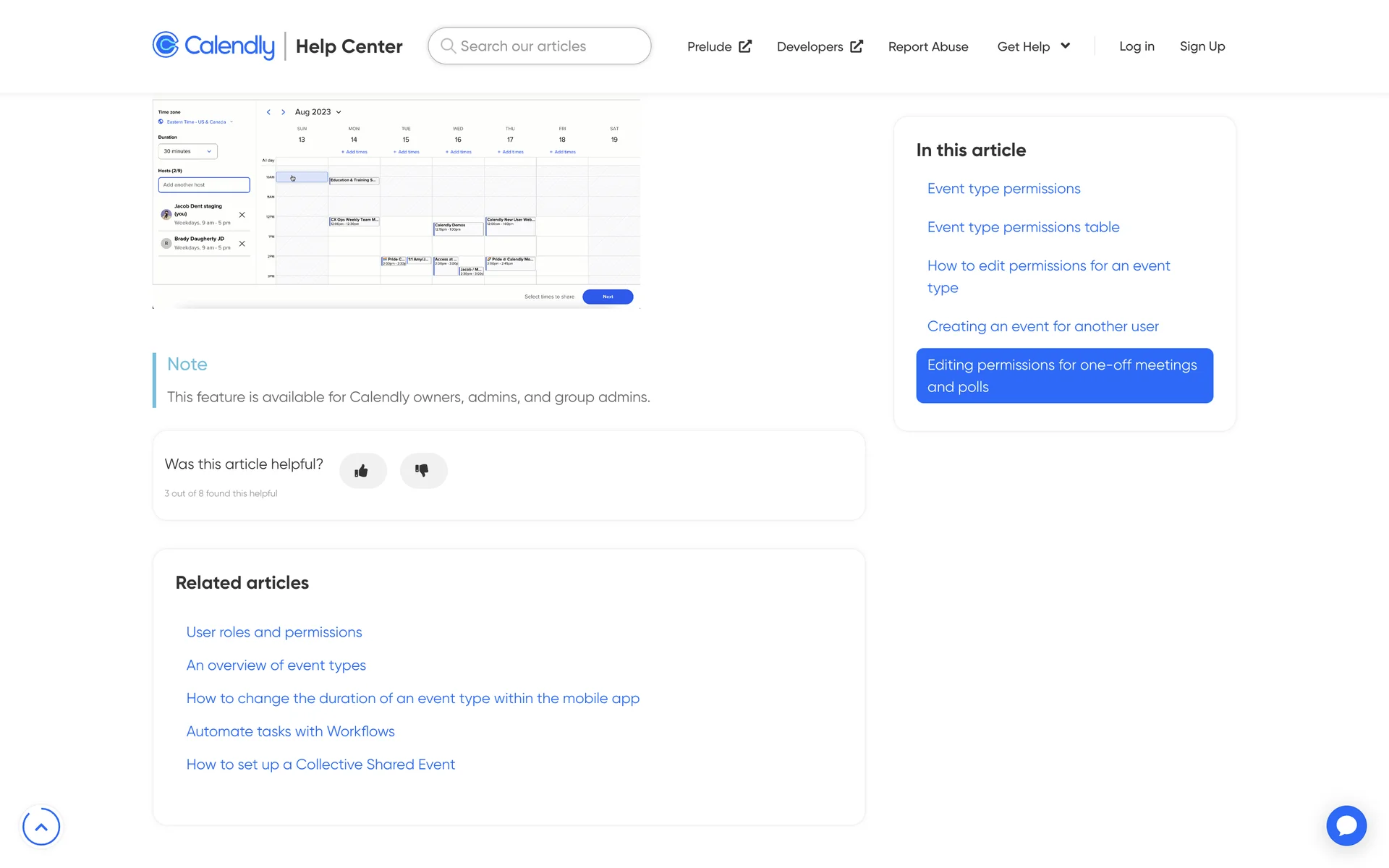Type in the Search our articles field
This screenshot has width=1389, height=868.
coord(550,46)
